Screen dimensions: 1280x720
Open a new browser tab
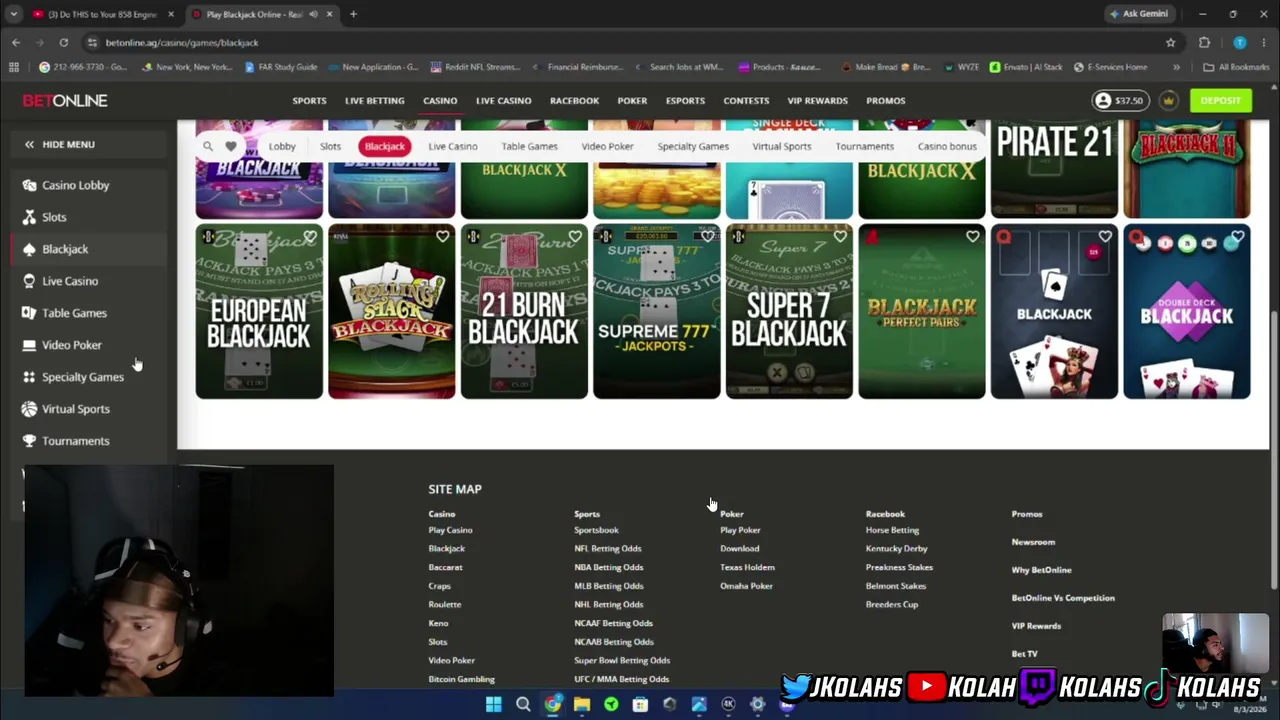point(353,14)
